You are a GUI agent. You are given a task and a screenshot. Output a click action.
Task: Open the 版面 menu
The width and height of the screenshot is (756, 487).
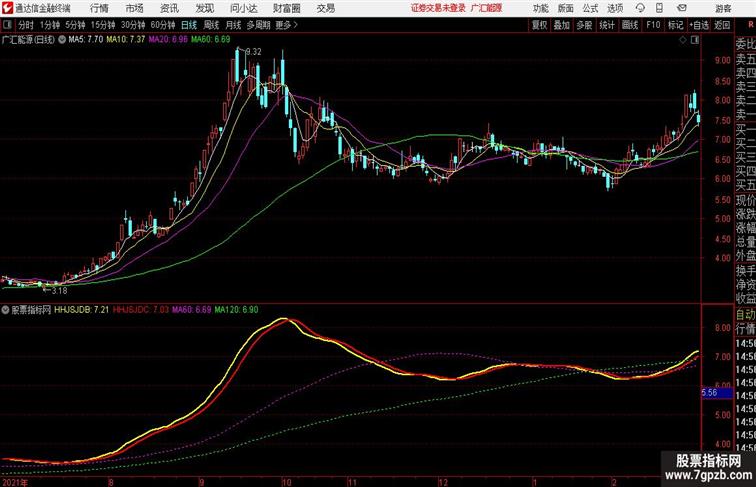coord(566,8)
